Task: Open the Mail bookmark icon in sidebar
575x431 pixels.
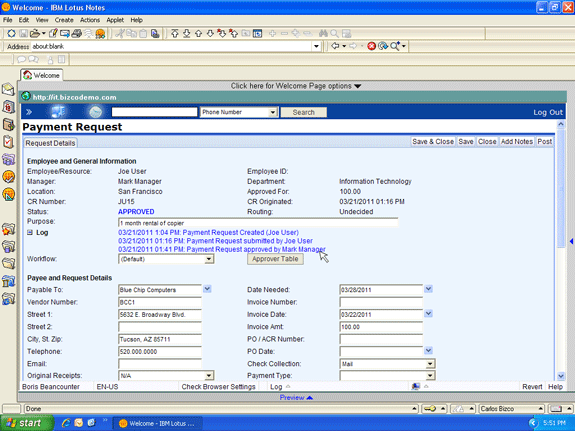Action: coord(8,89)
